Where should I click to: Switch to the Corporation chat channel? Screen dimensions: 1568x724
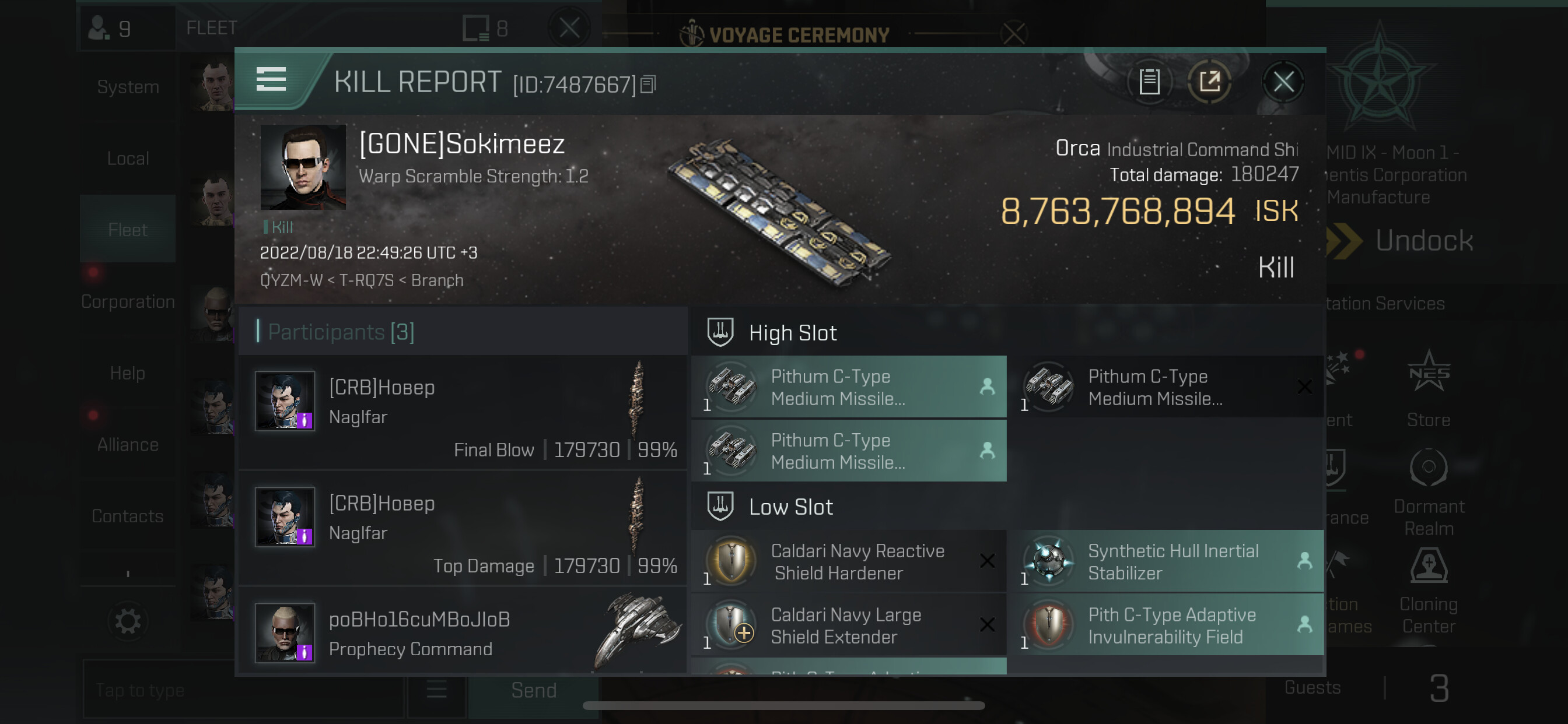pos(128,301)
